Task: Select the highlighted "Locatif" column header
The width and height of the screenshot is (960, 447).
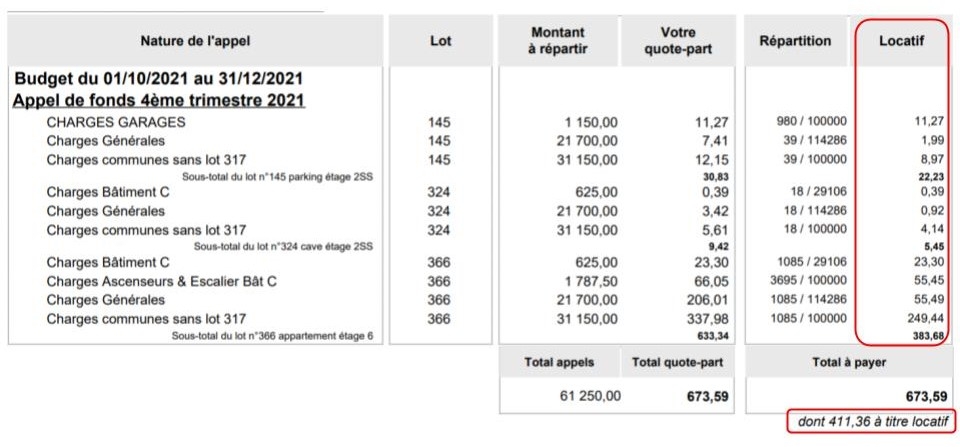Action: [x=900, y=41]
